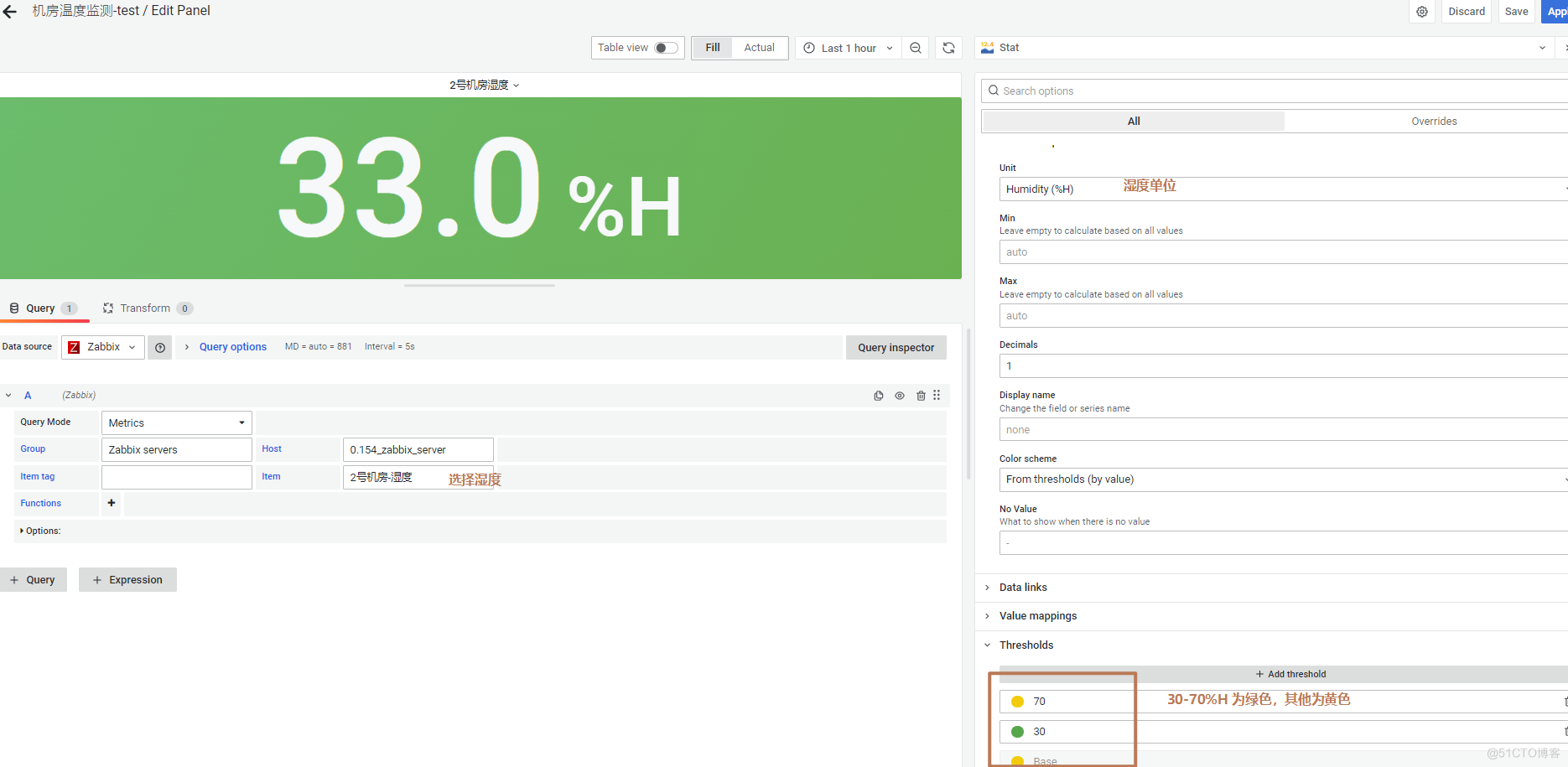Open the data source help icon

[160, 347]
